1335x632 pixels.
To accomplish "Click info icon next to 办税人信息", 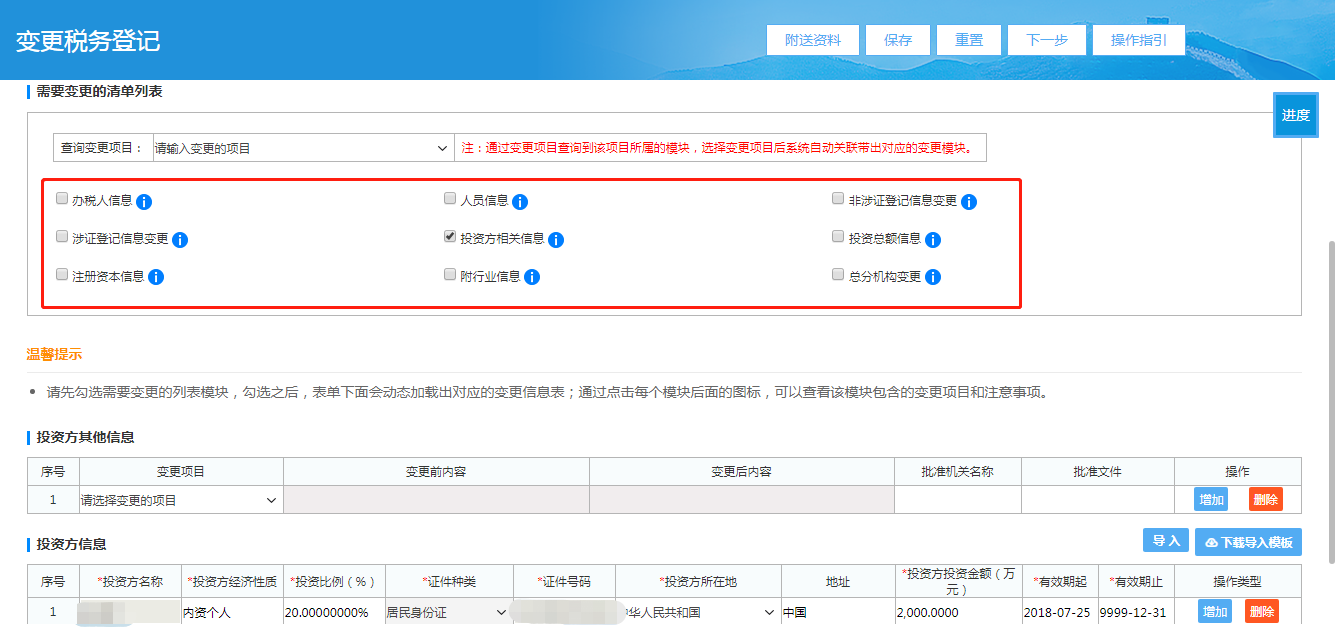I will [144, 202].
